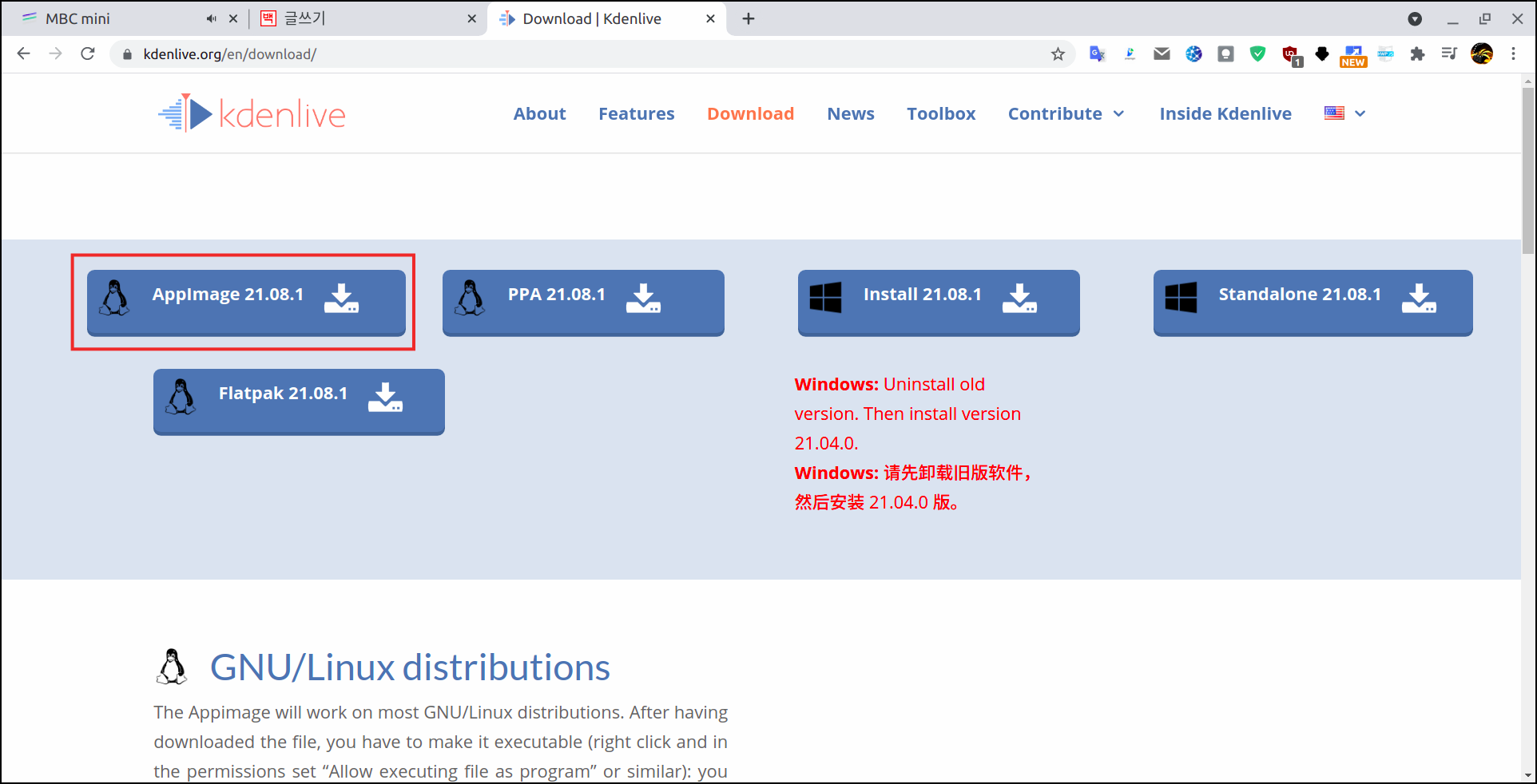Download the Windows Install 21.08.1 version

coord(939,303)
